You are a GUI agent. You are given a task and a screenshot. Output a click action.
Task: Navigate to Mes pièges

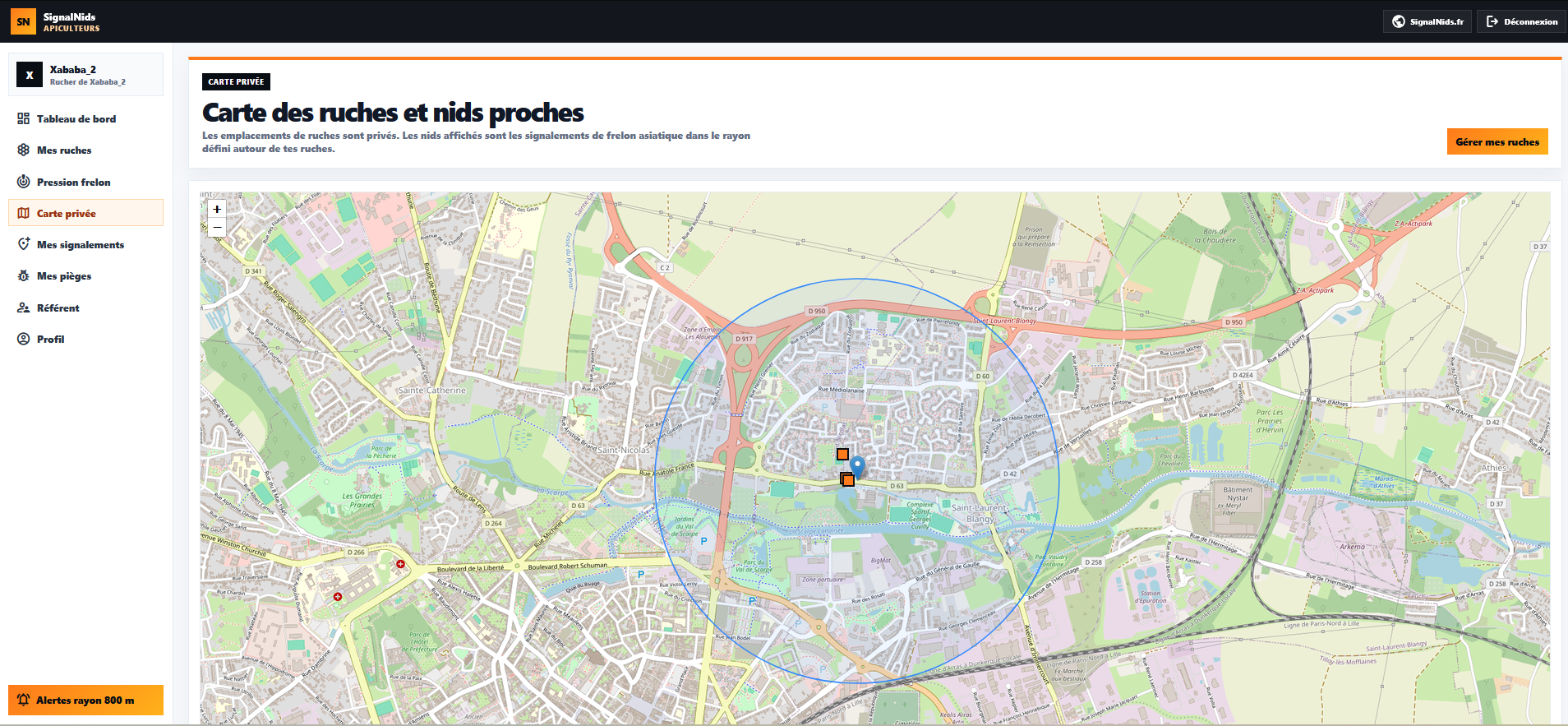[85, 275]
